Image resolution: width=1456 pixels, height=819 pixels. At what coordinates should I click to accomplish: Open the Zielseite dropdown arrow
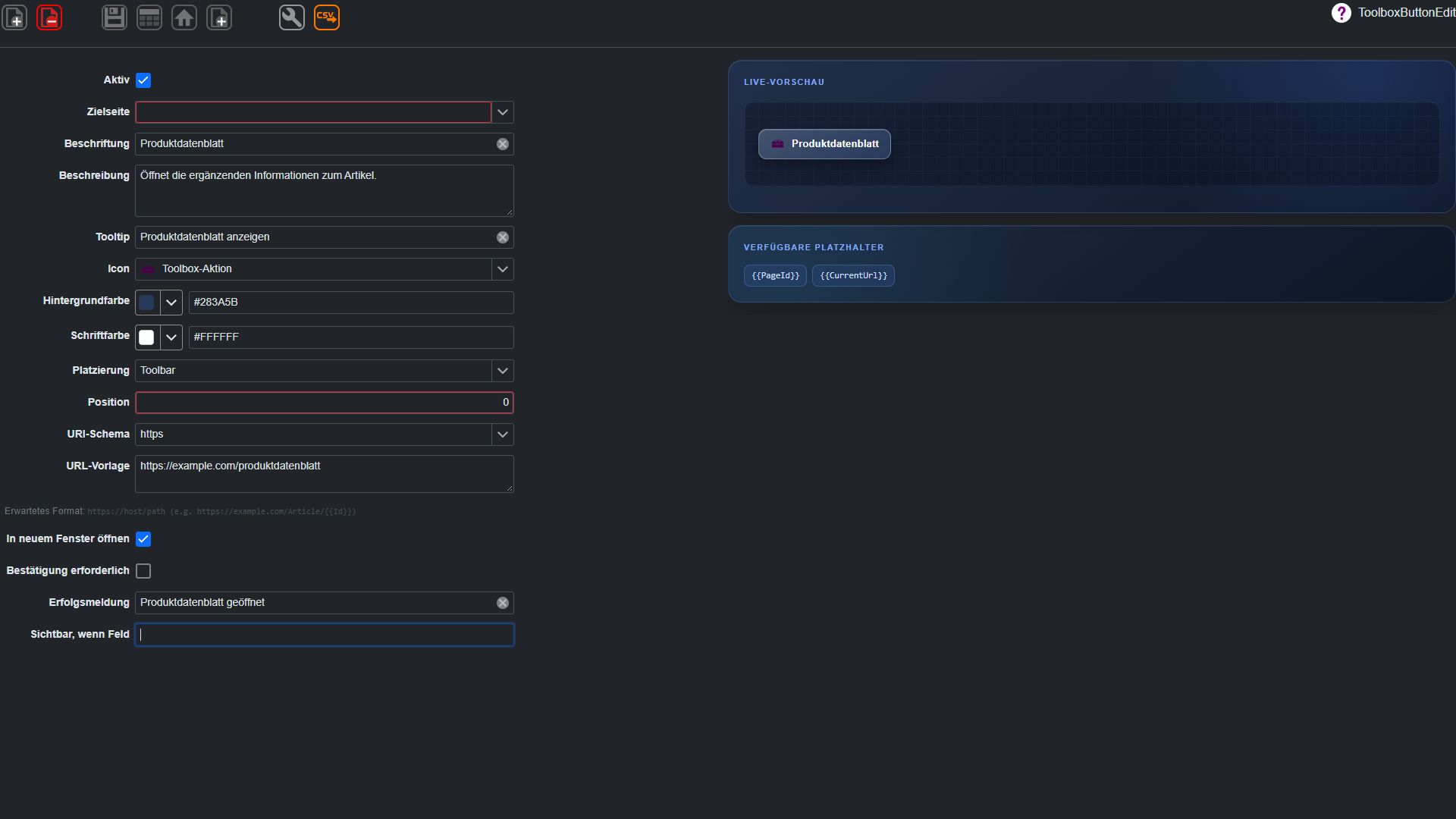tap(503, 112)
